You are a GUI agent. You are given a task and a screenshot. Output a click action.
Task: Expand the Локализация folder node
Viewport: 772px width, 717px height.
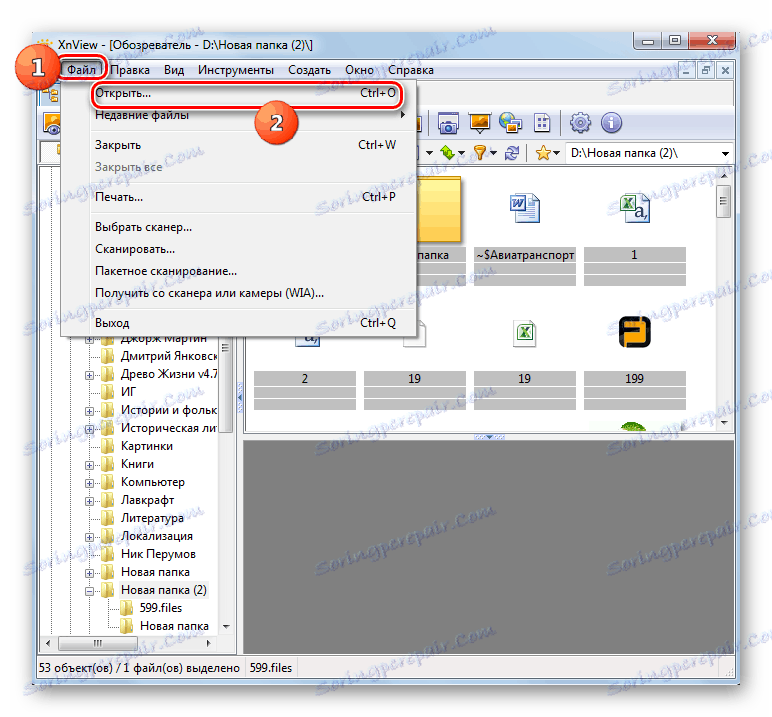[89, 537]
